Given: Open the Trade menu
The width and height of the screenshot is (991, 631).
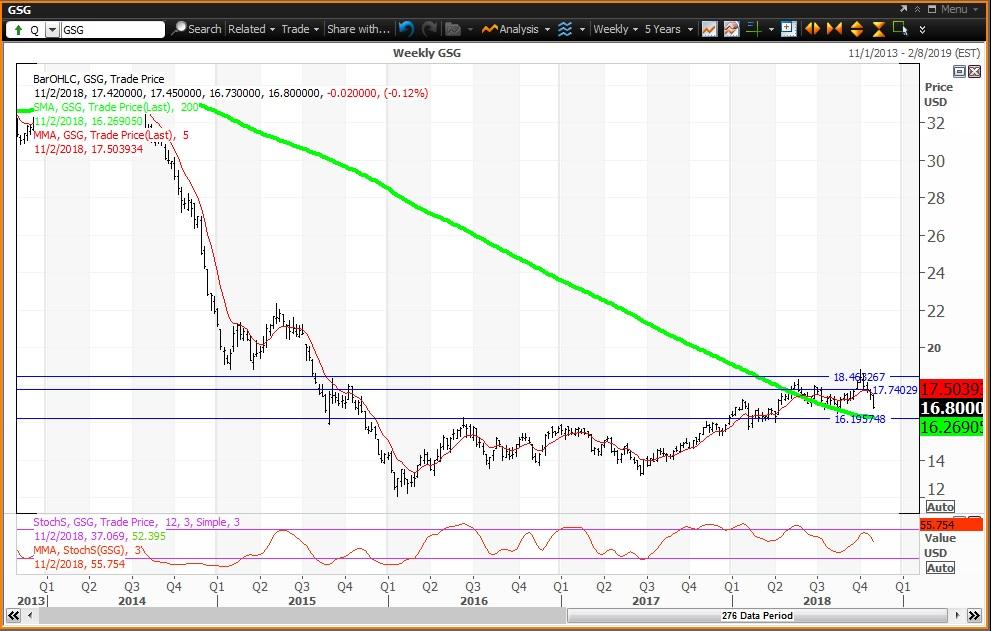Looking at the screenshot, I should tap(300, 29).
